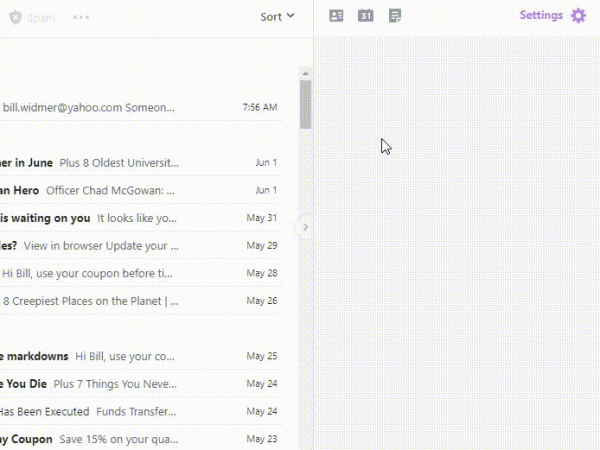
Task: Open the Sort dropdown
Action: pos(277,16)
